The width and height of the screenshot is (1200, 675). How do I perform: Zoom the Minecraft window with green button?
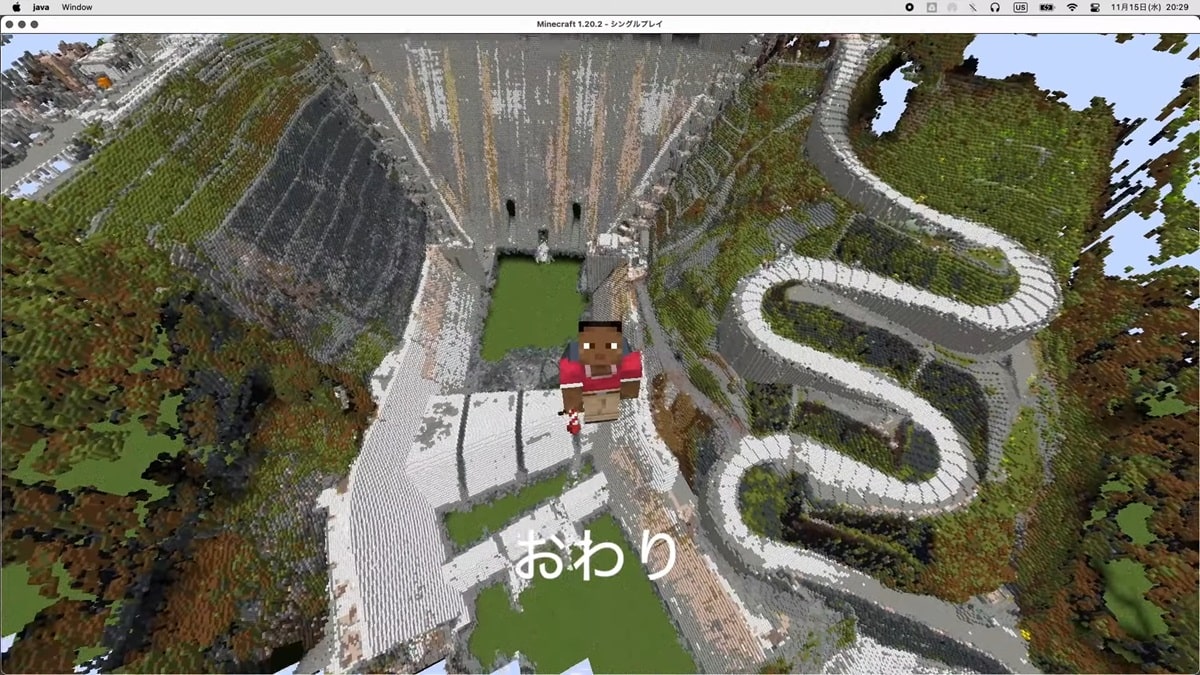click(34, 24)
